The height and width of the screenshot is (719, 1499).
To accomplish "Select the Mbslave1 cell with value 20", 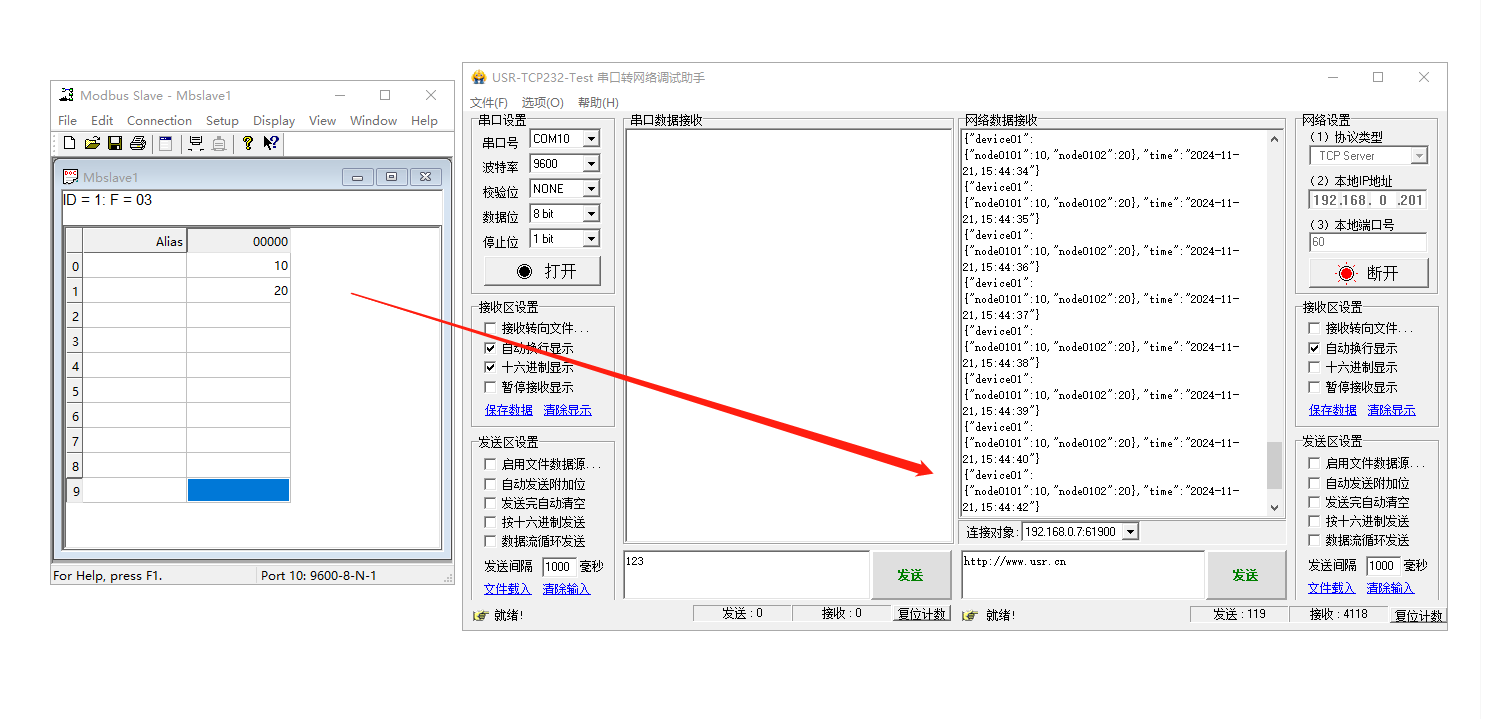I will tap(238, 291).
